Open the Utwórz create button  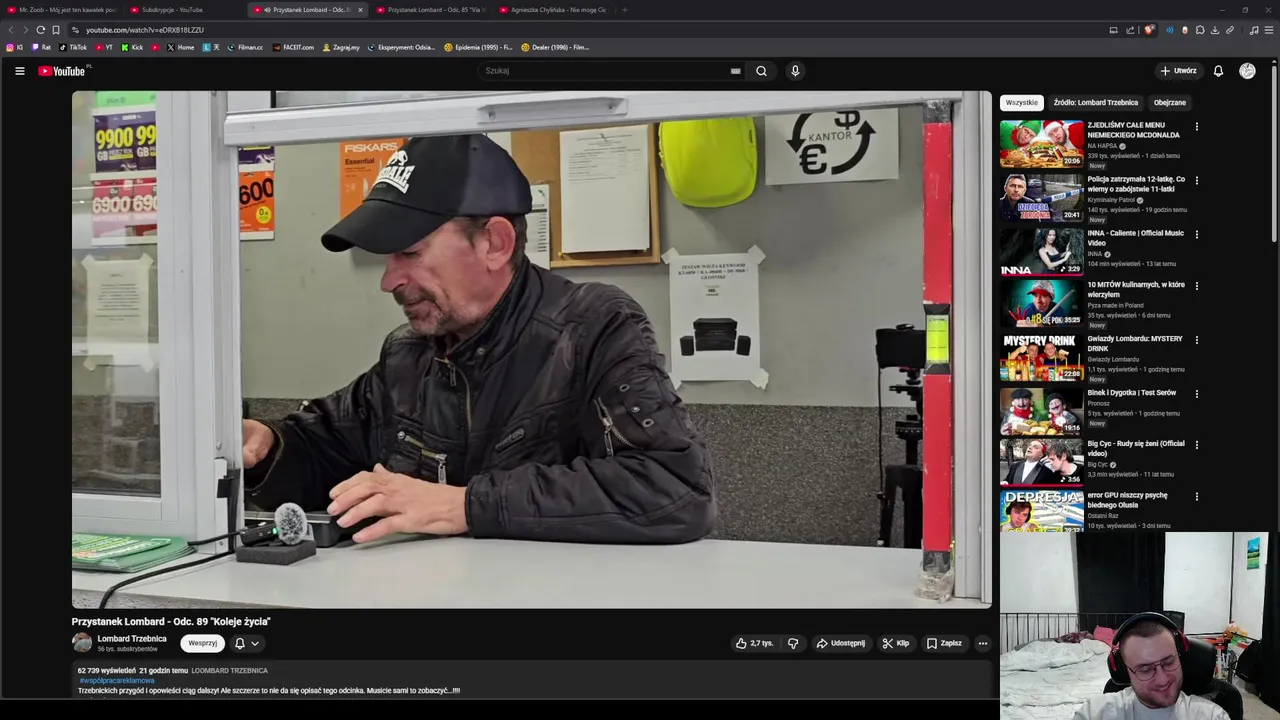coord(1179,71)
